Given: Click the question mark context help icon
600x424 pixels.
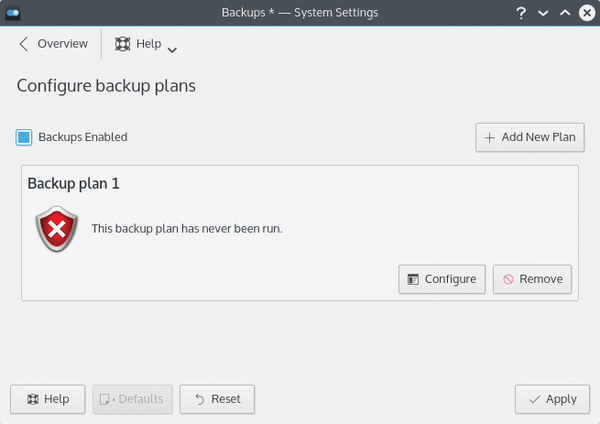Looking at the screenshot, I should point(521,13).
